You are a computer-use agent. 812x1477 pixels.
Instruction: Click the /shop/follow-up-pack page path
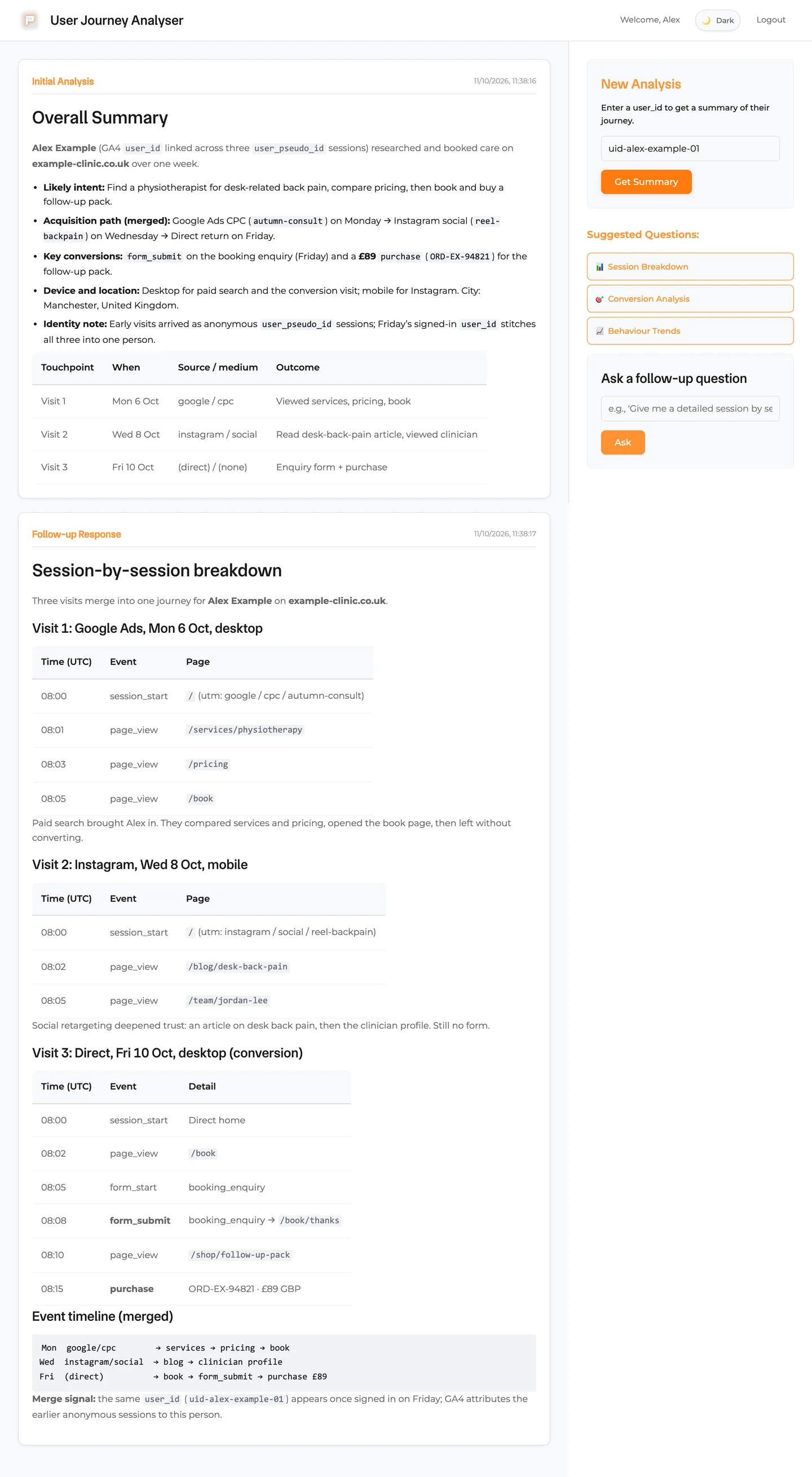coord(240,1255)
